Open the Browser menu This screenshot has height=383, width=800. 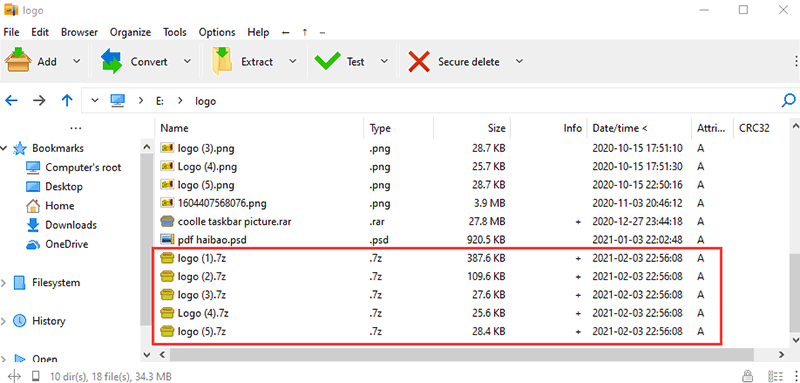point(79,32)
